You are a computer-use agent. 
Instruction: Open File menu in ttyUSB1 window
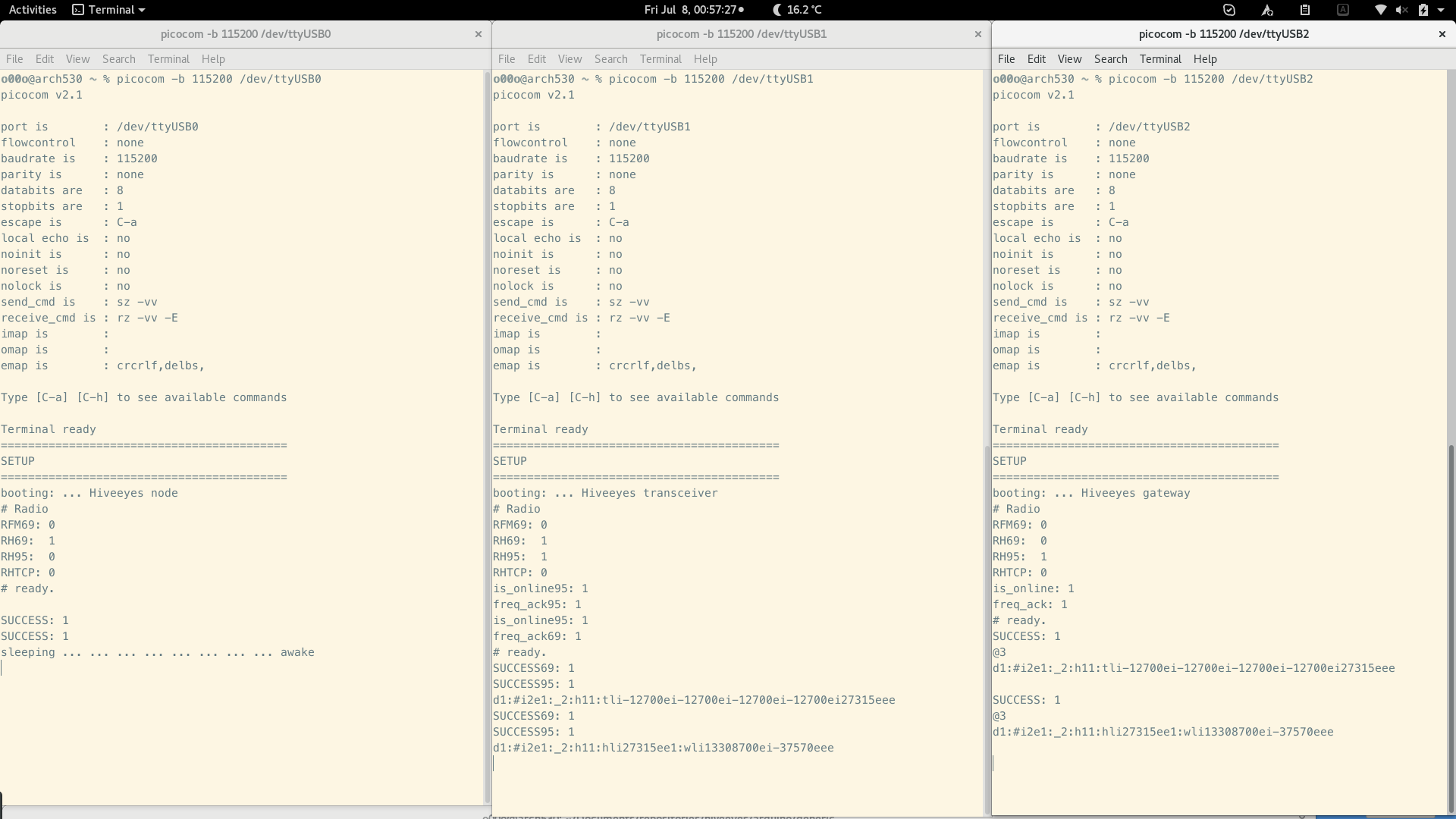507,59
